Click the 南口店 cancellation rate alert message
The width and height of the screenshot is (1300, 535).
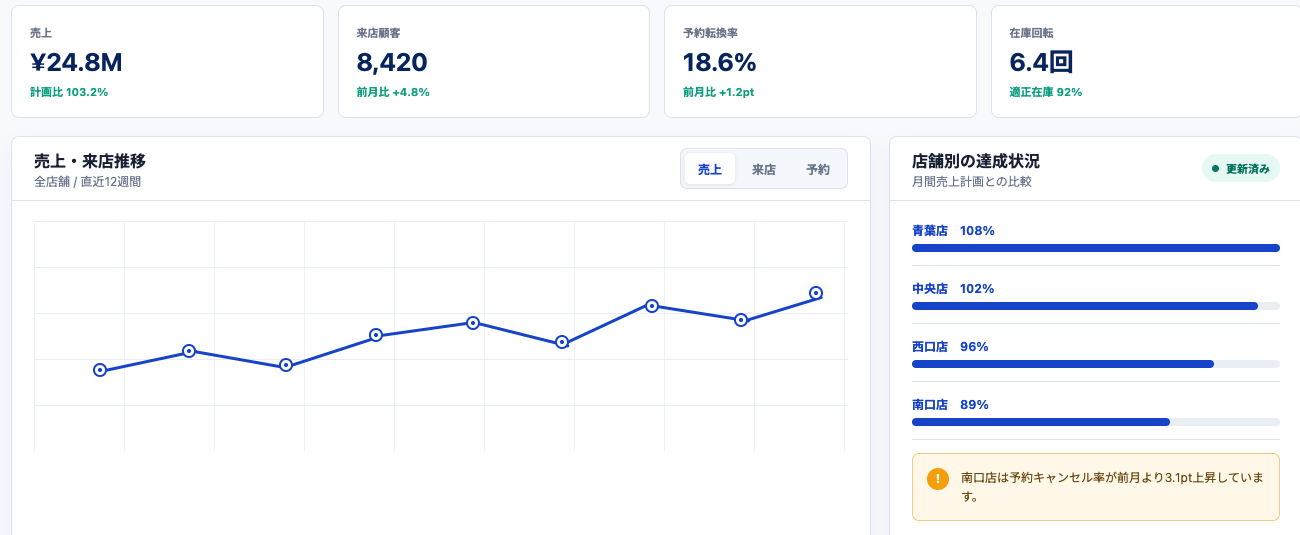pos(1112,487)
